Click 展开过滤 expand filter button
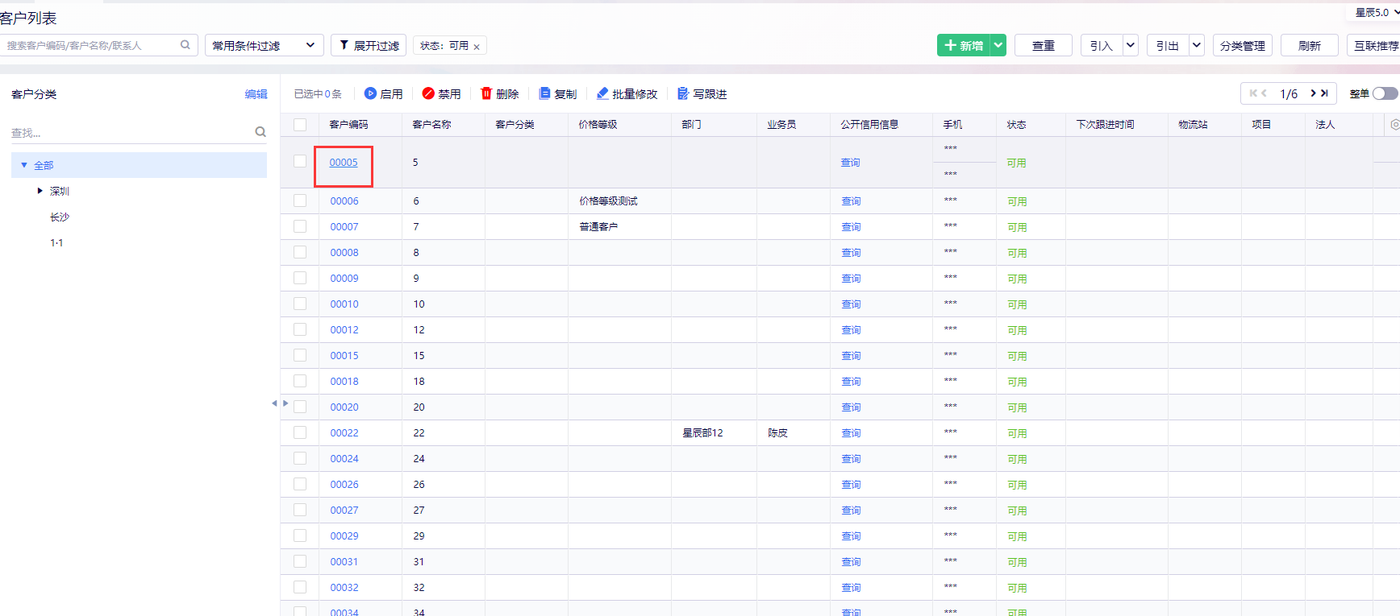The width and height of the screenshot is (1400, 616). (x=369, y=45)
